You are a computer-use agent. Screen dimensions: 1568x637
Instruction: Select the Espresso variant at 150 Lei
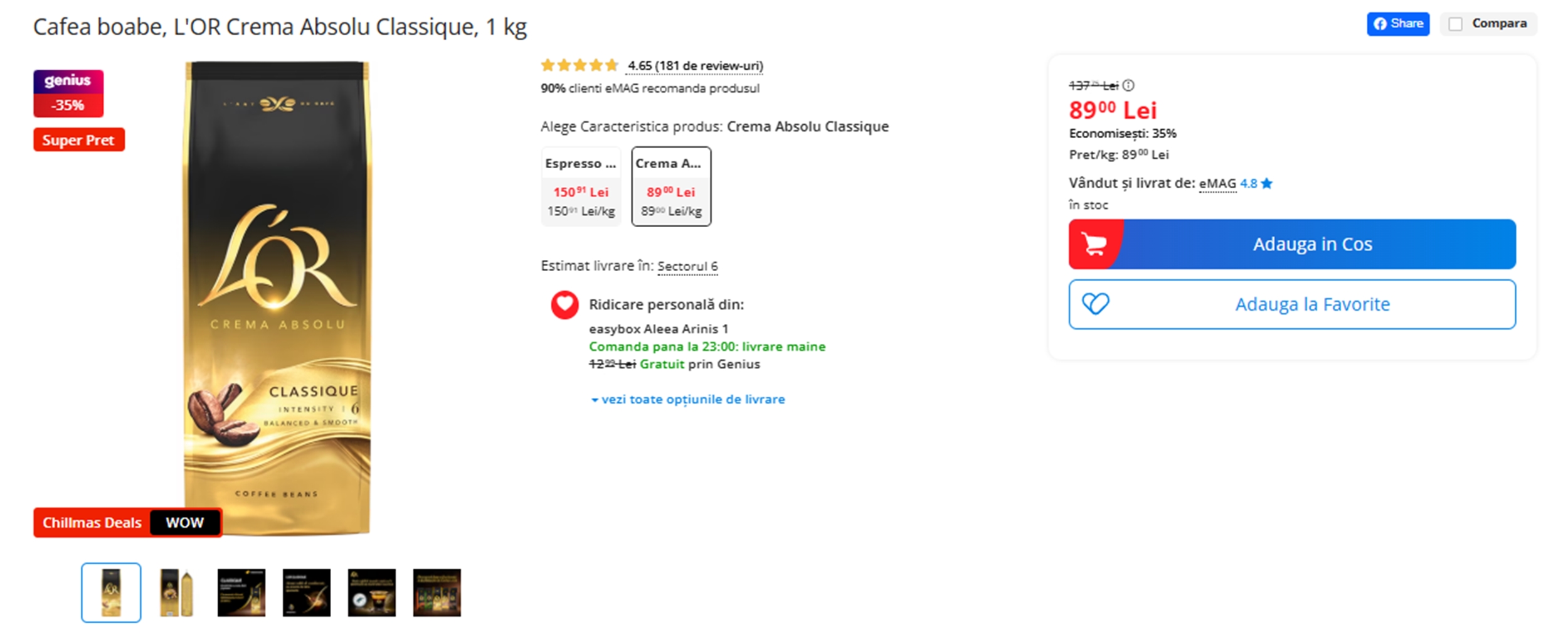point(581,186)
